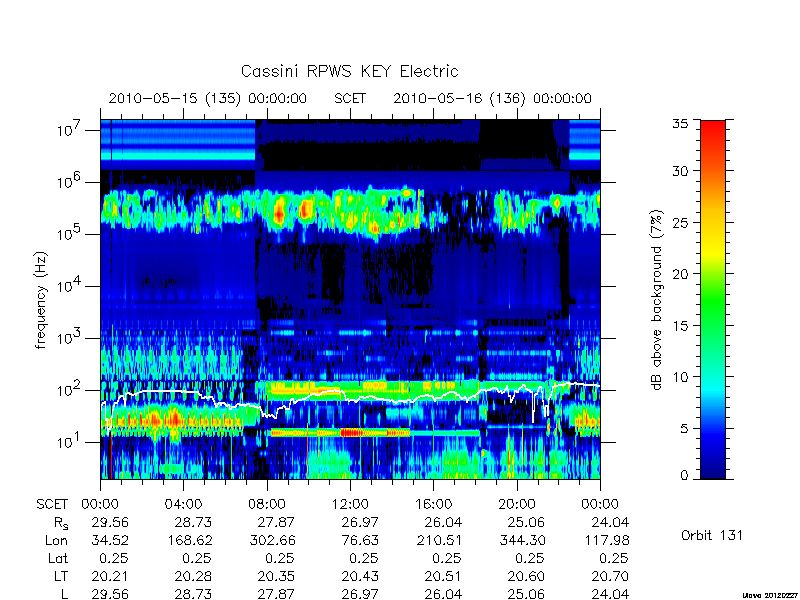This screenshot has width=800, height=600.
Task: Click the SCET row label below the plot
Action: click(x=52, y=504)
